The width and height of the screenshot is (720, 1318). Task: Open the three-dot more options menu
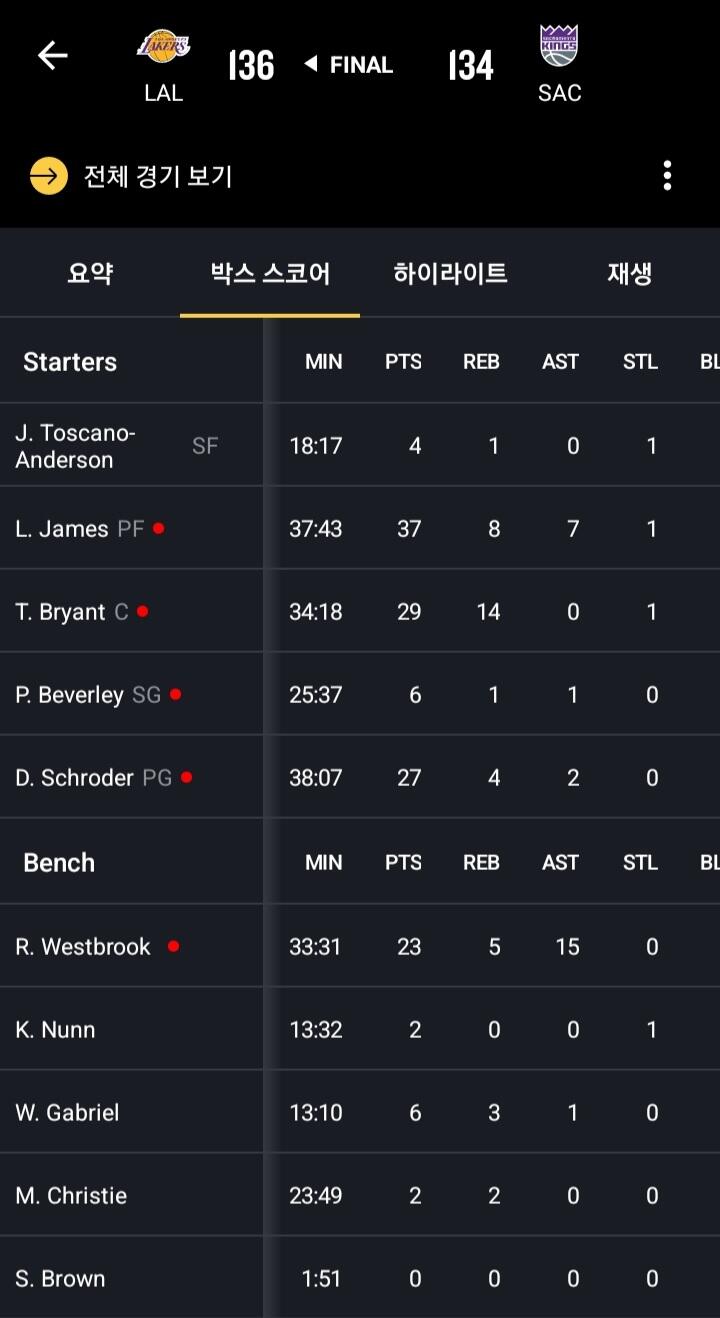point(667,176)
